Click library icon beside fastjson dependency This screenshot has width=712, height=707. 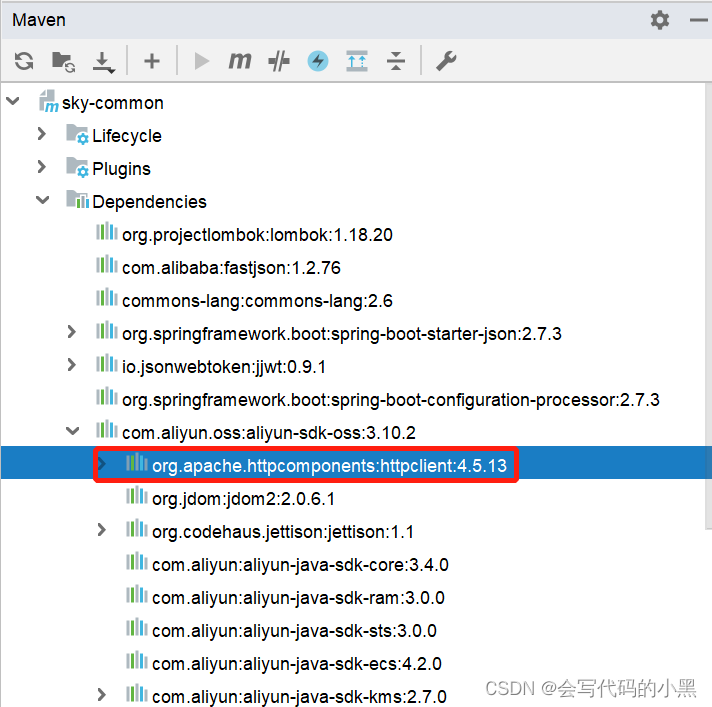[x=107, y=265]
